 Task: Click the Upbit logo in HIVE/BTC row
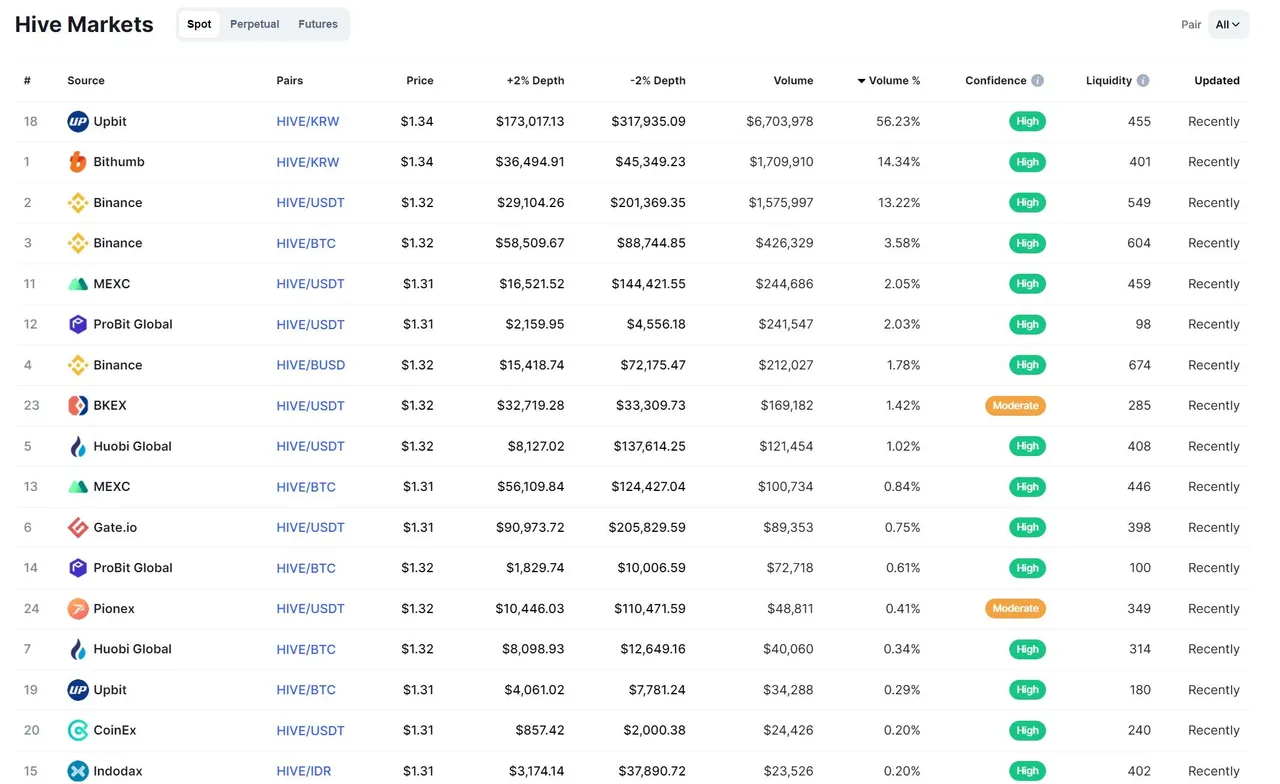(x=78, y=690)
